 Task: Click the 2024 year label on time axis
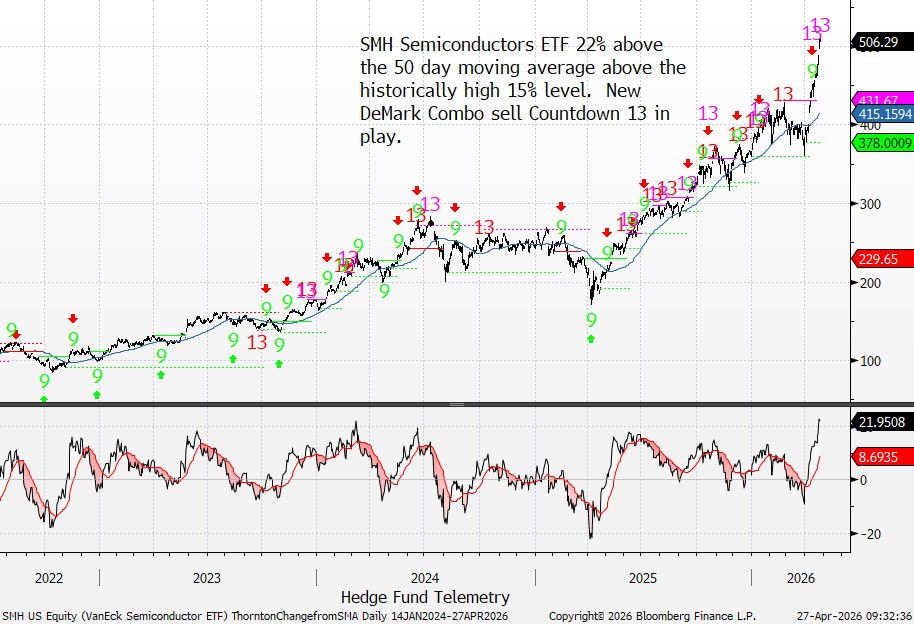point(425,578)
